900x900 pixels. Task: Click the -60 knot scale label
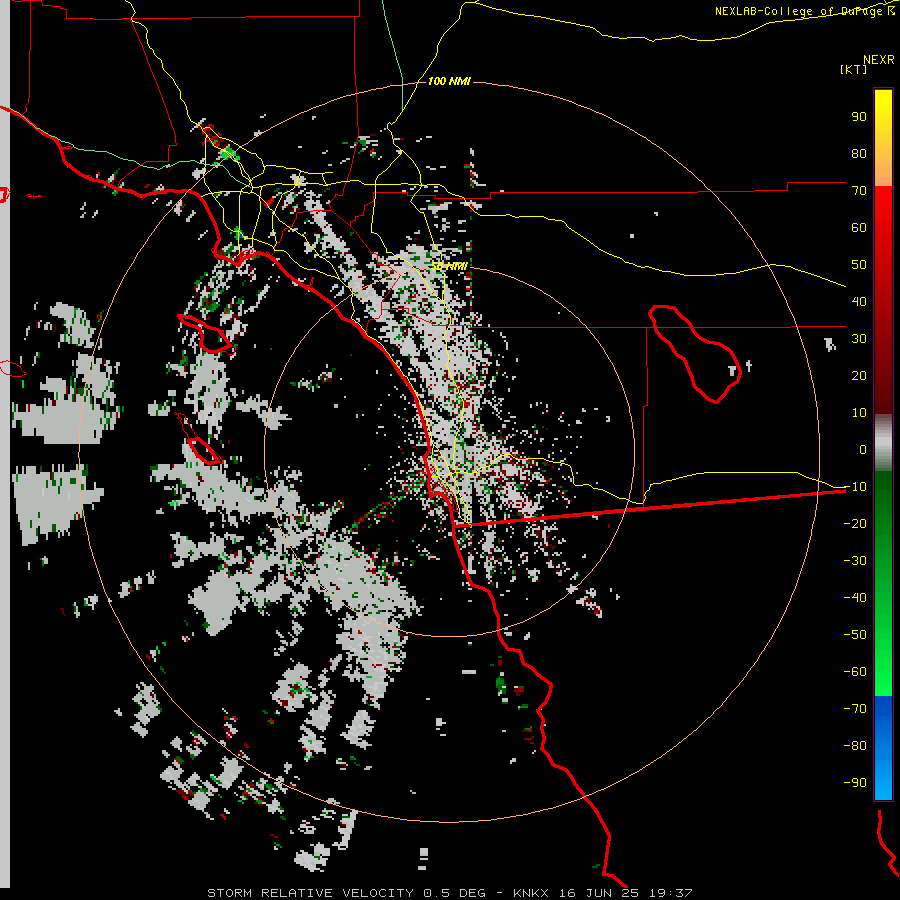tap(855, 672)
